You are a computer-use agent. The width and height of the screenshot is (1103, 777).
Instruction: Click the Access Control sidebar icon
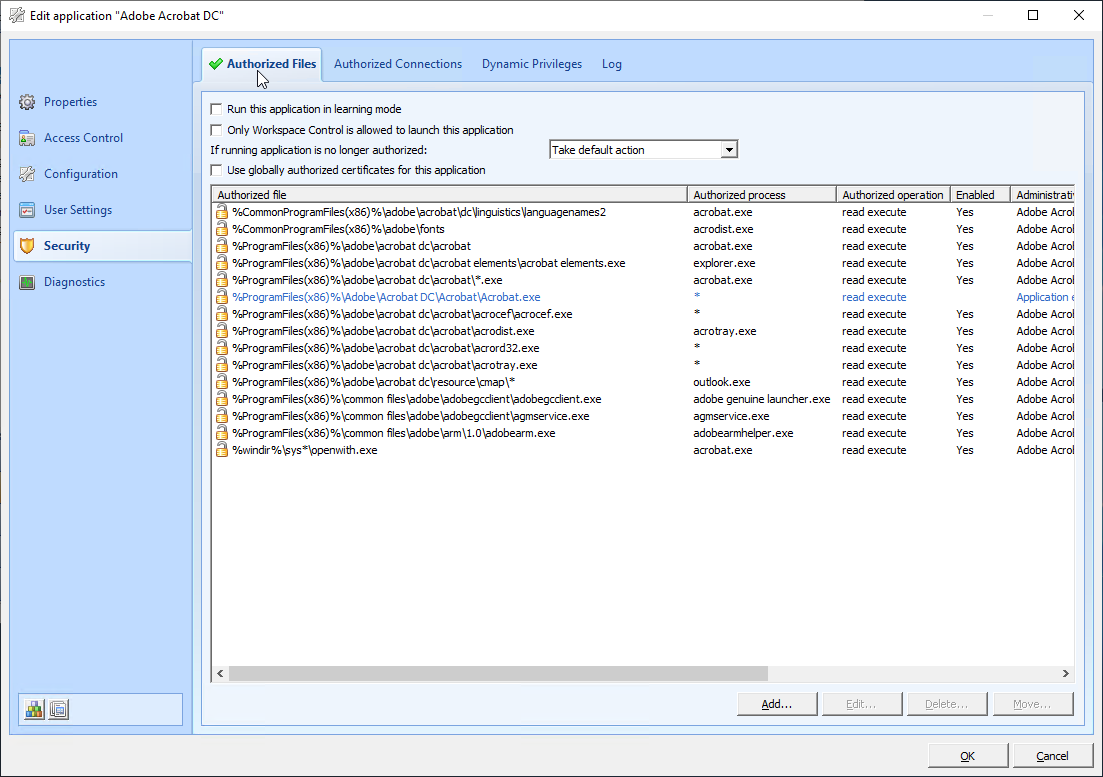27,138
